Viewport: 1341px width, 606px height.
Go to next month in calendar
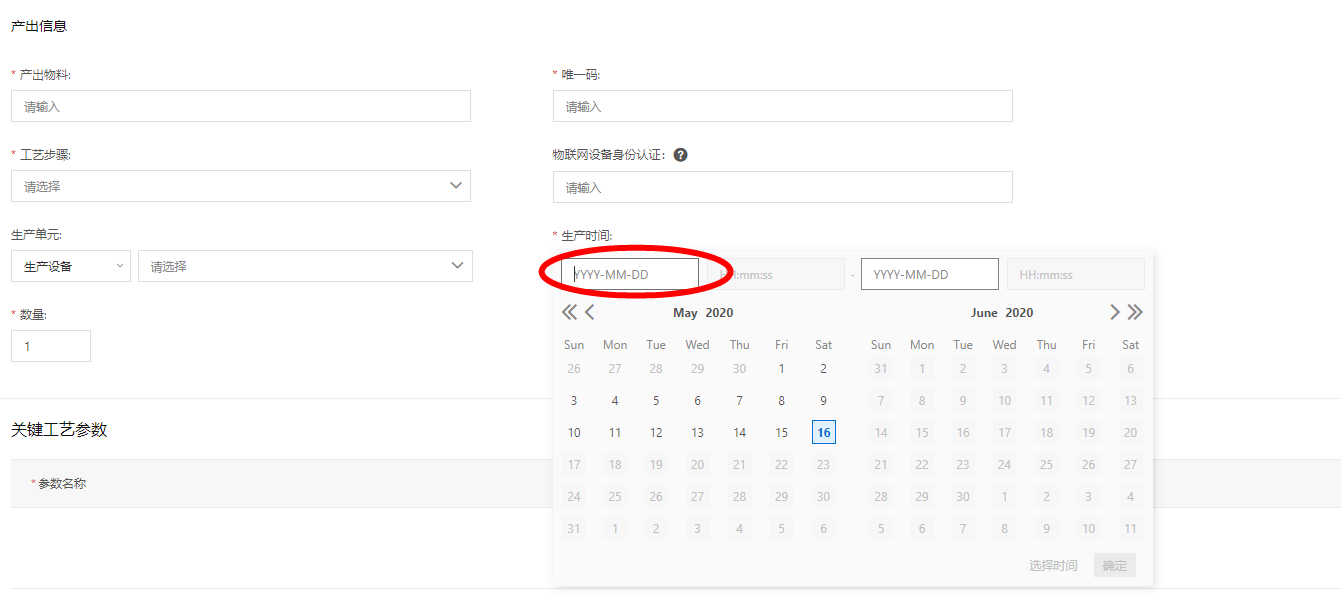pyautogui.click(x=1115, y=312)
